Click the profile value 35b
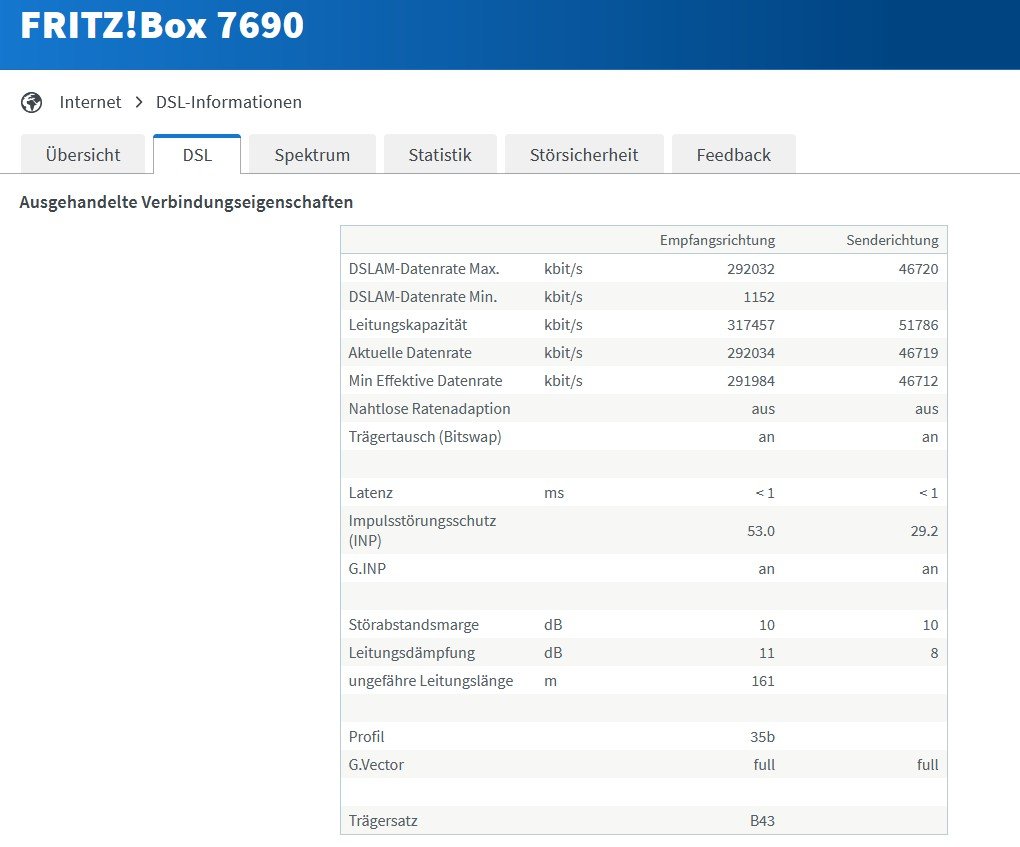This screenshot has width=1020, height=847. click(x=762, y=736)
